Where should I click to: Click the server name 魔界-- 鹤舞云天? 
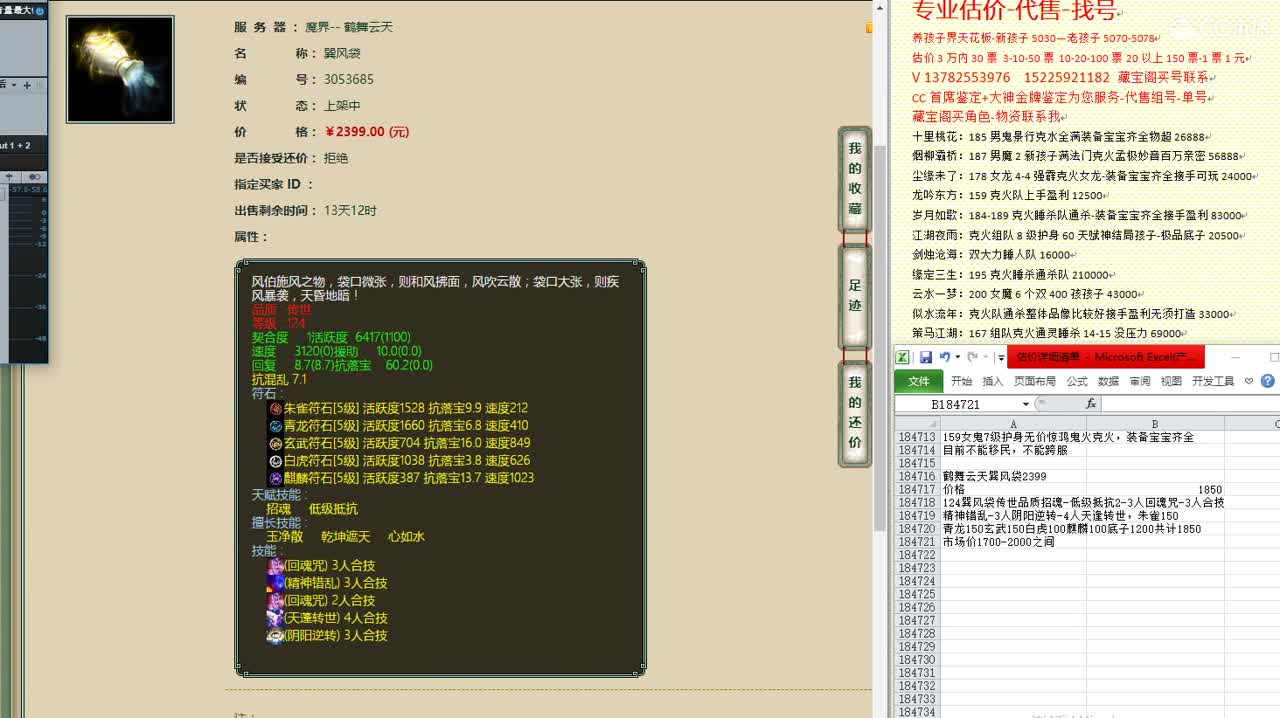(348, 27)
